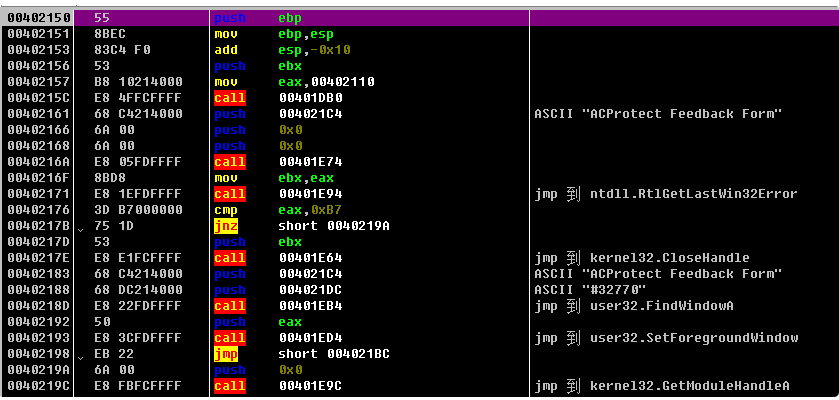Click the kernel32.GetModuleHandleA comment

662,385
